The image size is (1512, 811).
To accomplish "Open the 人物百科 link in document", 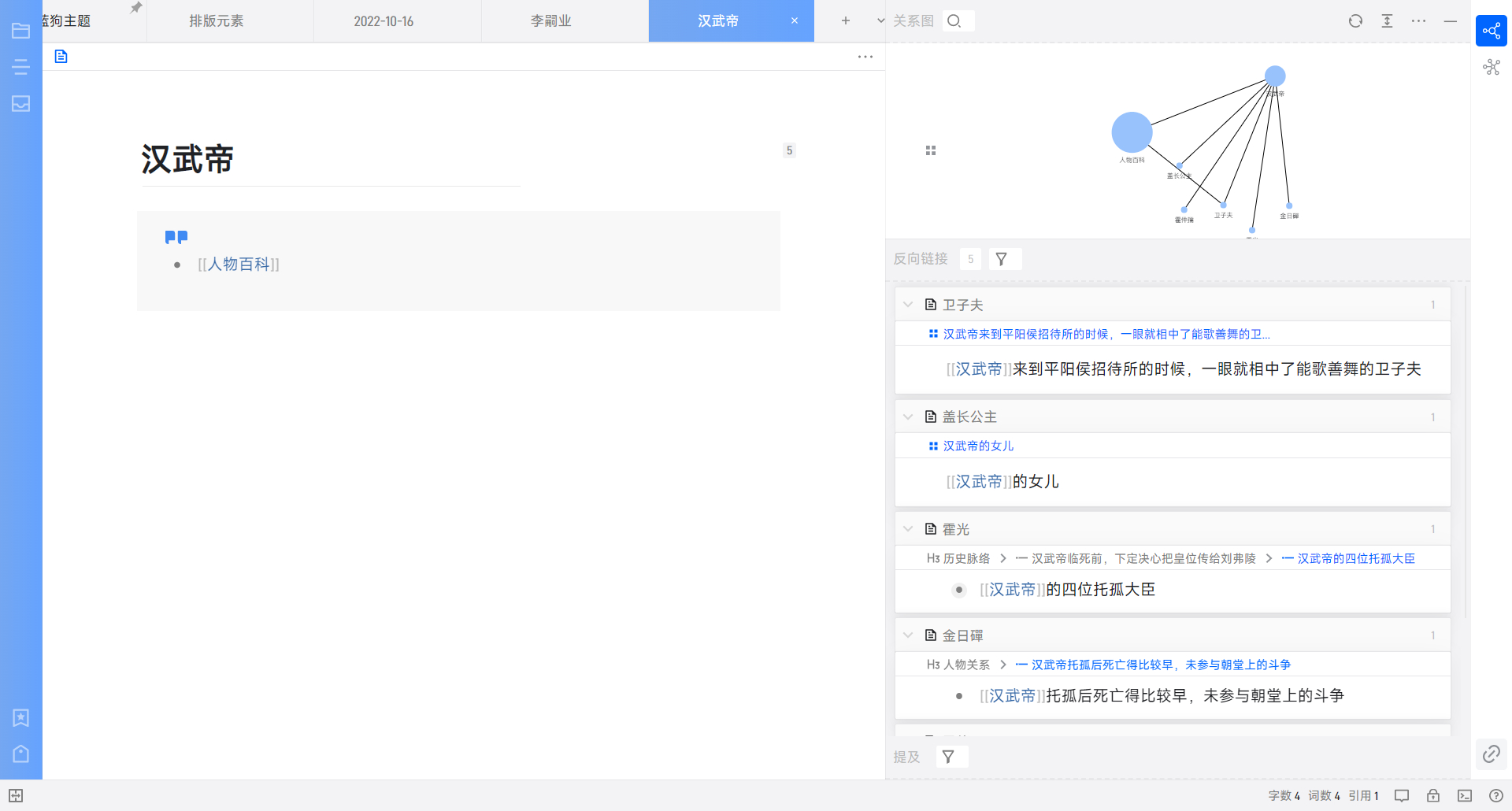I will [239, 265].
